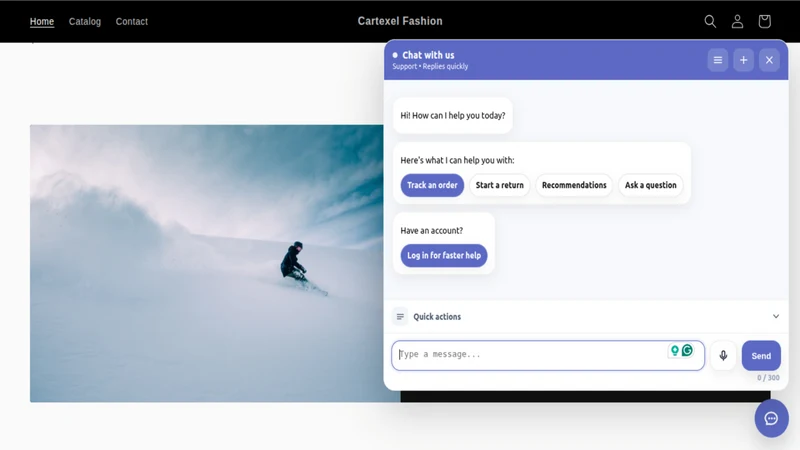The height and width of the screenshot is (450, 800).
Task: Go to the Home menu item
Action: coord(42,21)
